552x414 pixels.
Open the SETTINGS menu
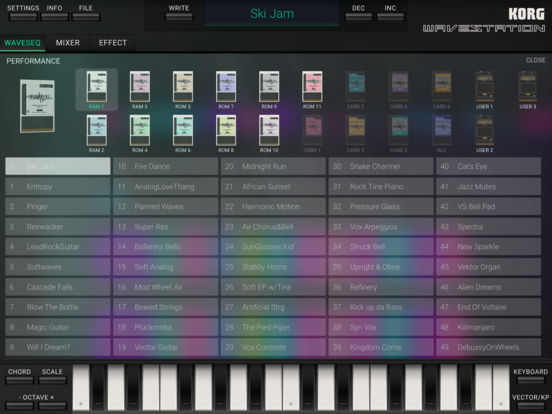tap(23, 16)
